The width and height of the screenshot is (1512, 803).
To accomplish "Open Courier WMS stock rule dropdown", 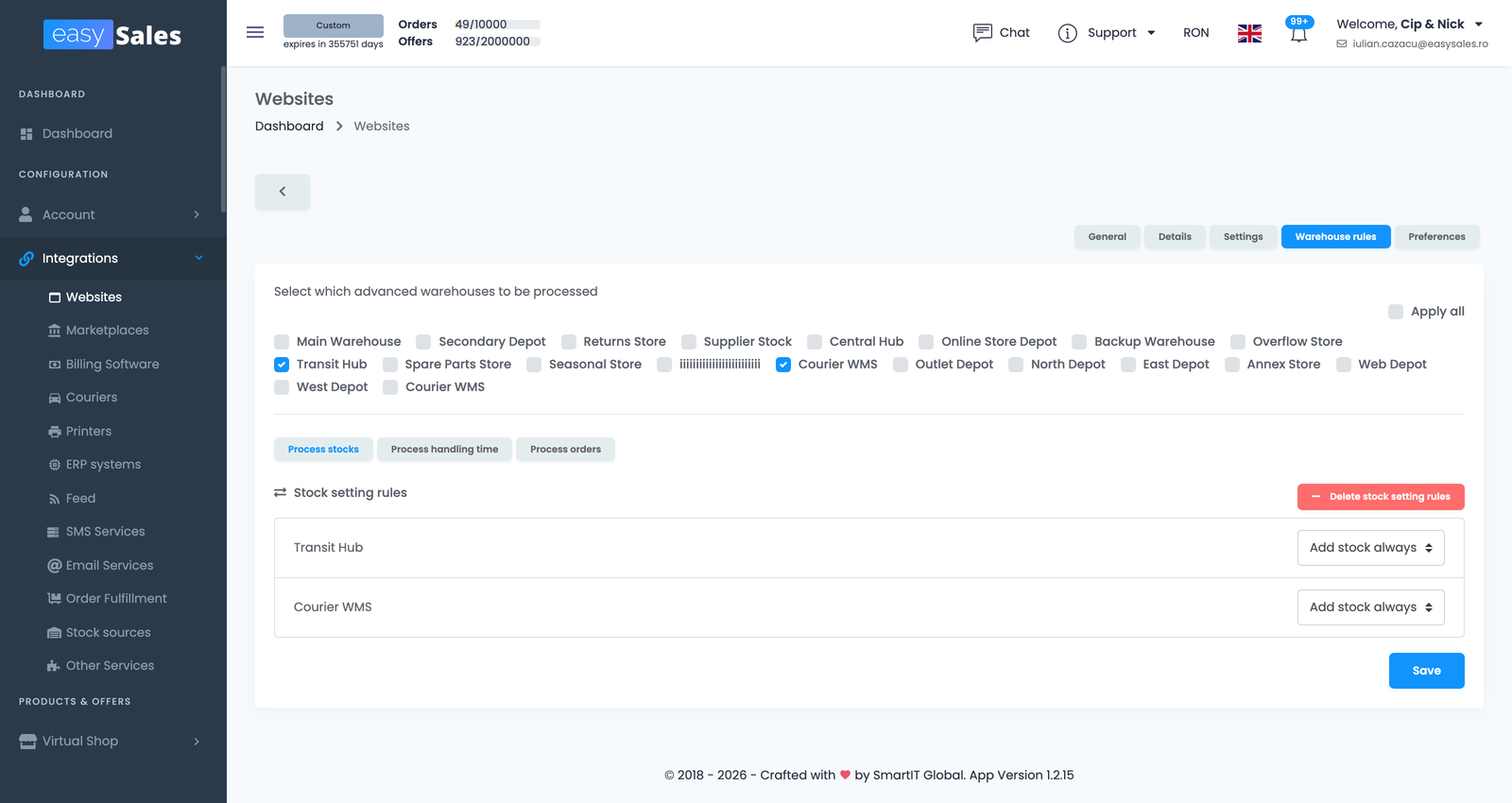I will coord(1371,607).
